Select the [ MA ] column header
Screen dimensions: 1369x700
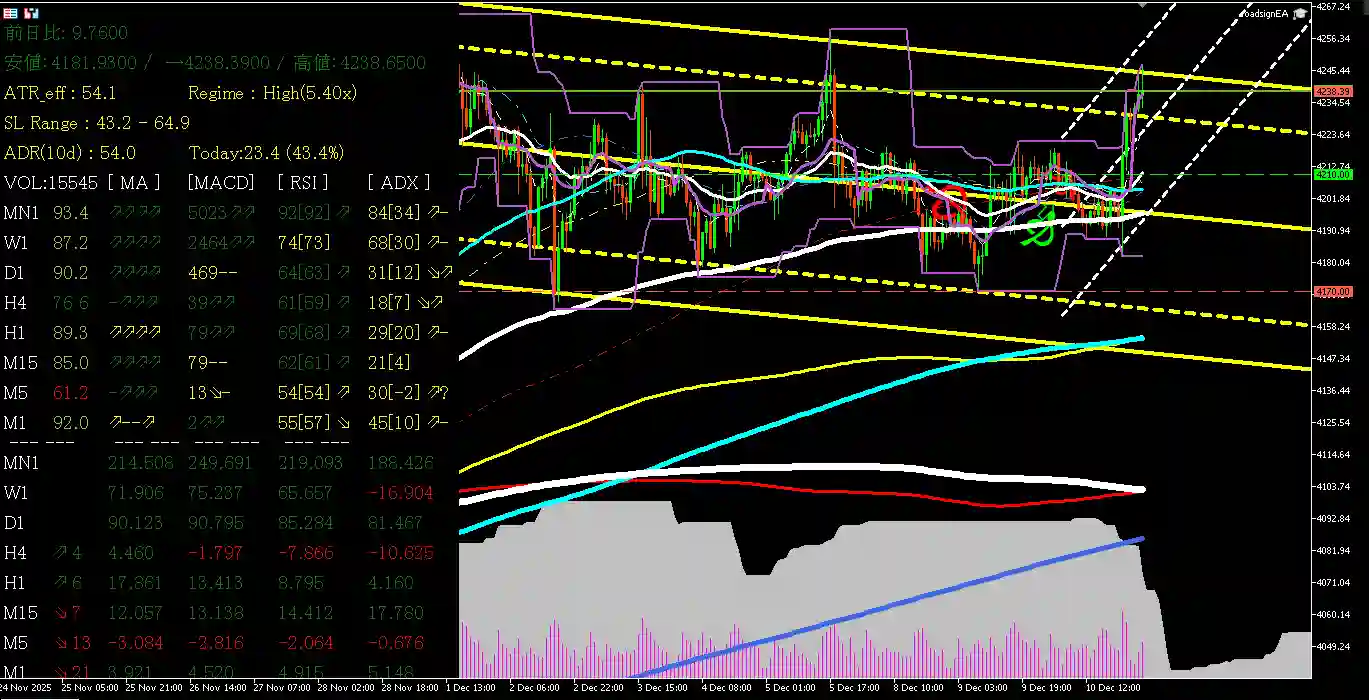click(x=134, y=182)
